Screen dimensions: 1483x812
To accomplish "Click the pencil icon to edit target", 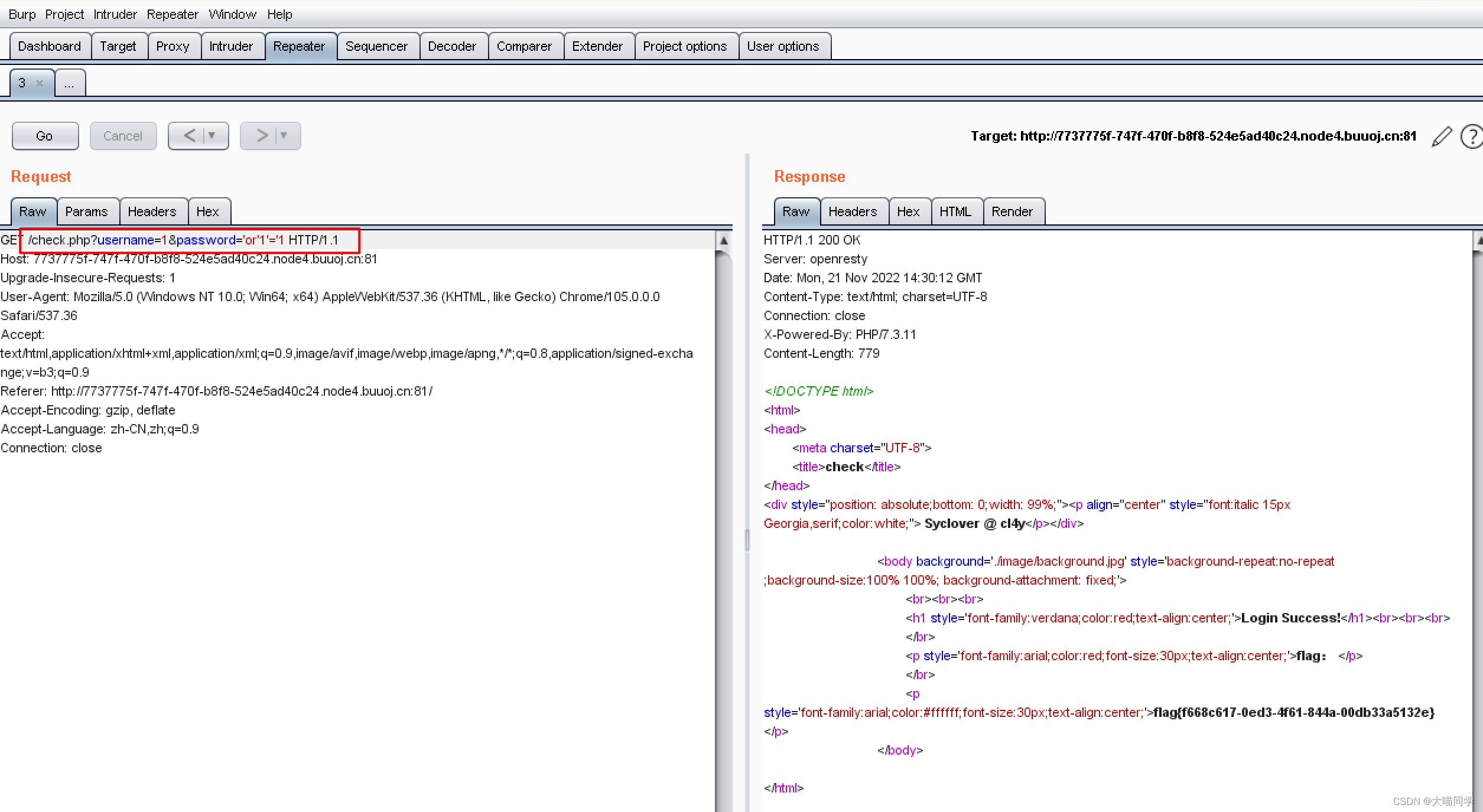I will coord(1442,136).
